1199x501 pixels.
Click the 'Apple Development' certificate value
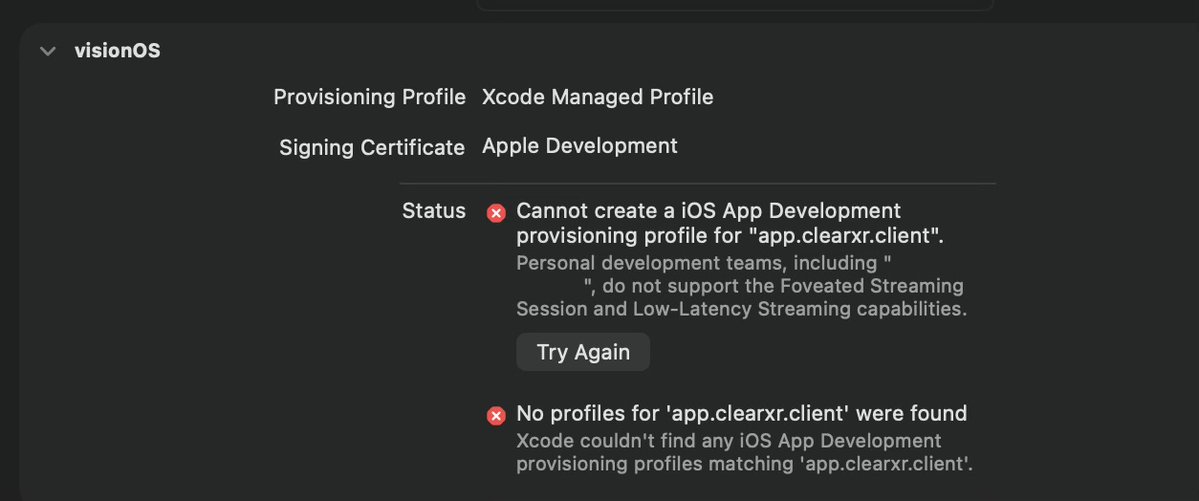(x=580, y=145)
